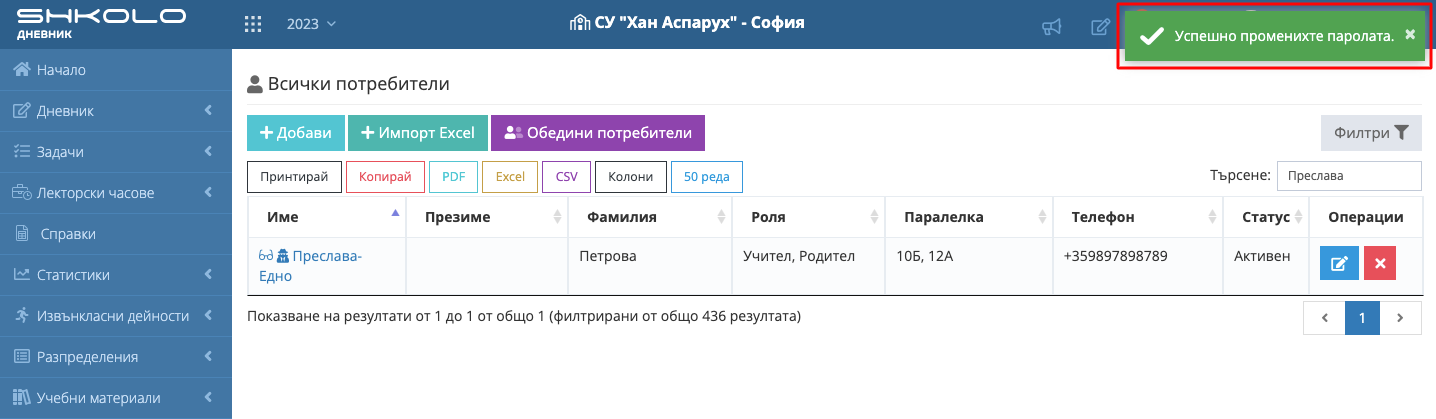Open the 50 реда rows dropdown
This screenshot has width=1436, height=419.
point(707,177)
